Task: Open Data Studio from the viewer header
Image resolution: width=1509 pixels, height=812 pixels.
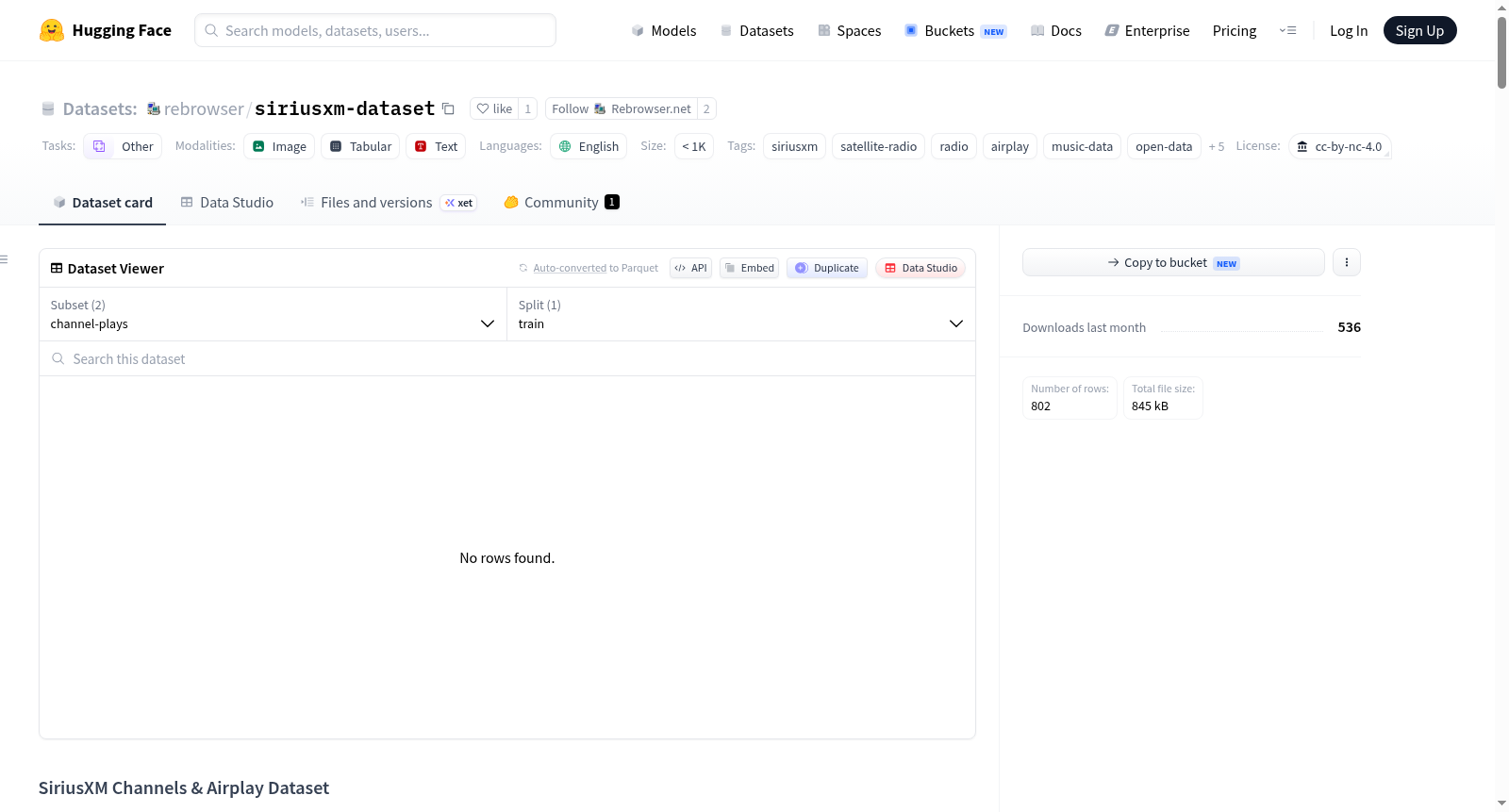Action: coord(920,268)
